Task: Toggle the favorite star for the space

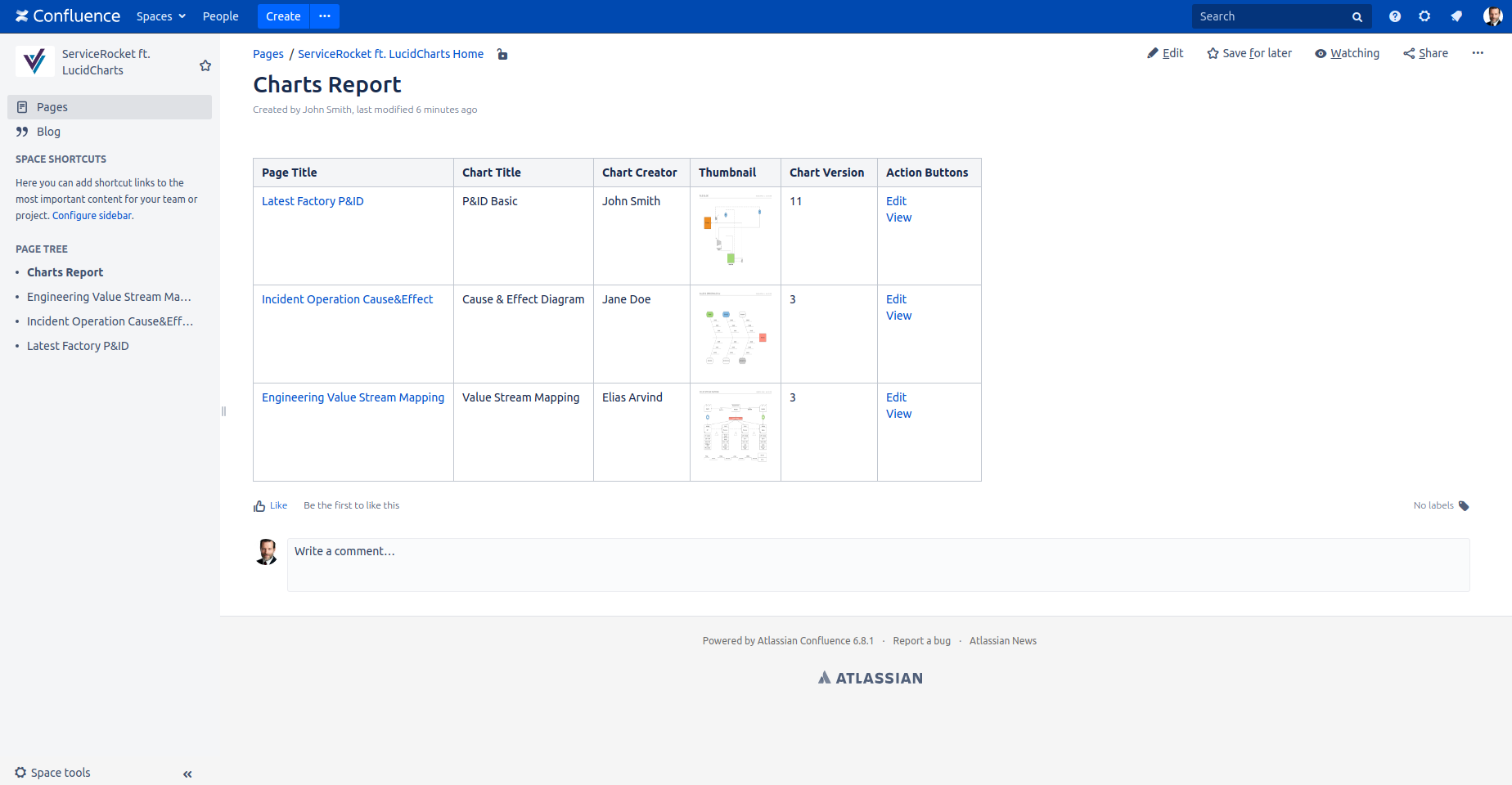Action: [x=205, y=65]
